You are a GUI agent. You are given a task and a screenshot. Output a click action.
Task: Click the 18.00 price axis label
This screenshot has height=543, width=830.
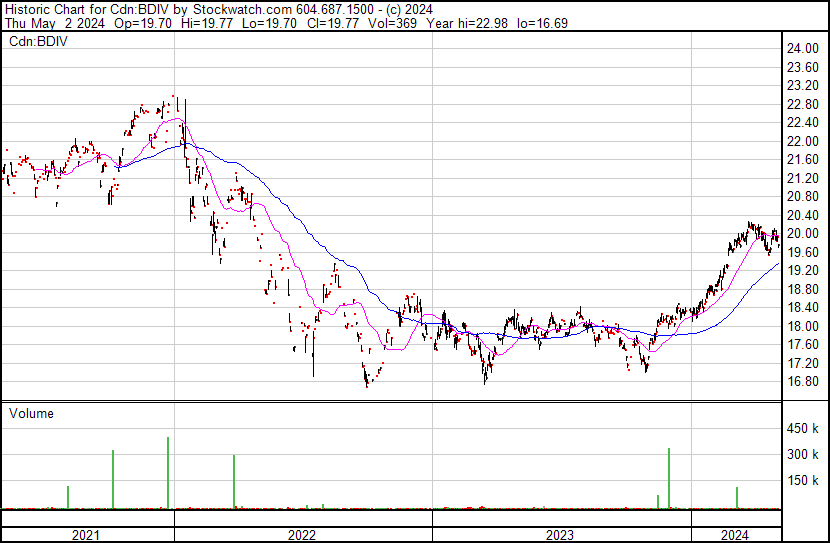coord(803,326)
